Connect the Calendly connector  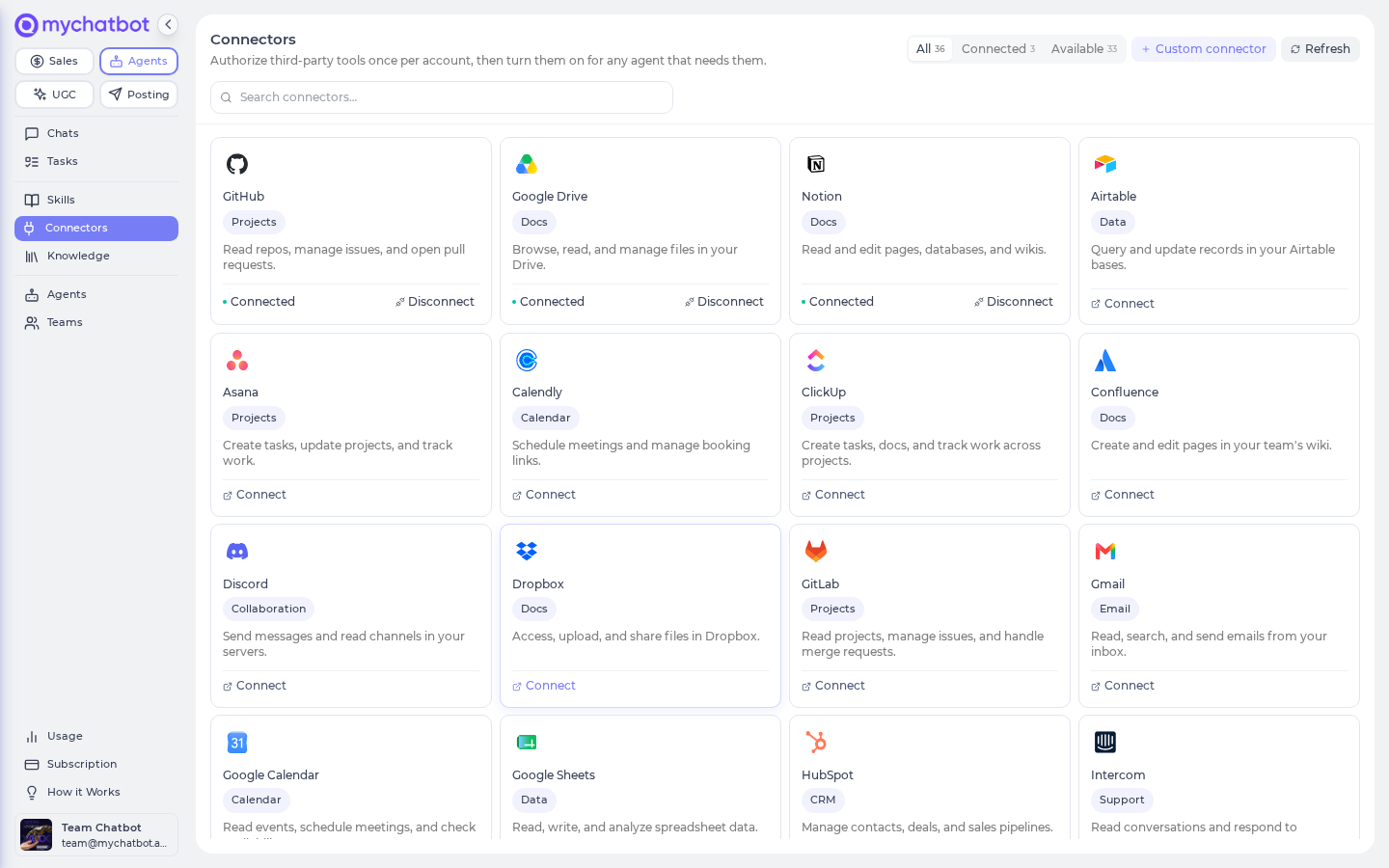tap(544, 495)
